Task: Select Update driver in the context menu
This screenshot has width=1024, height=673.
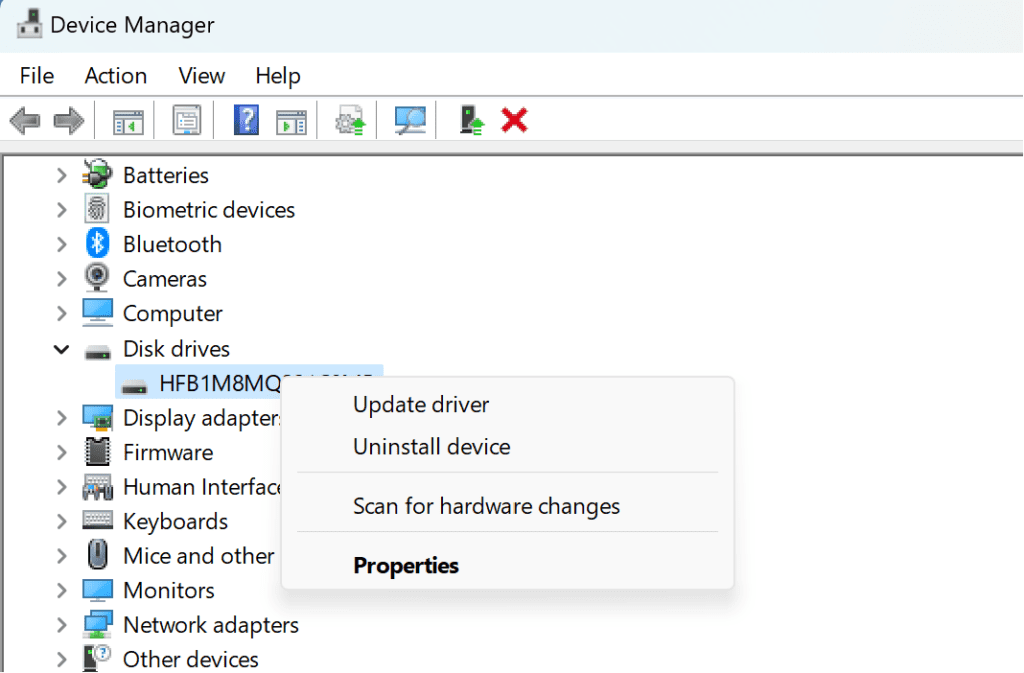Action: tap(421, 404)
